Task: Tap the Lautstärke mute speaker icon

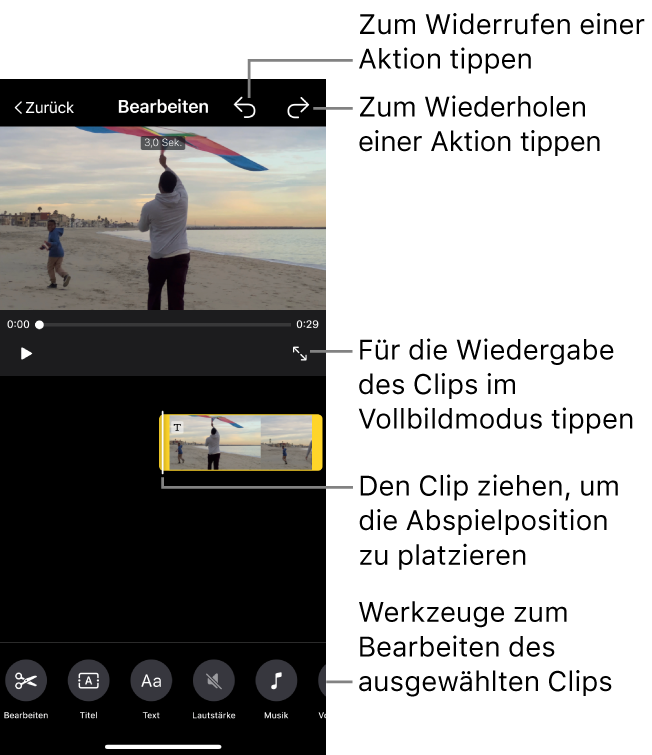Action: click(x=214, y=680)
